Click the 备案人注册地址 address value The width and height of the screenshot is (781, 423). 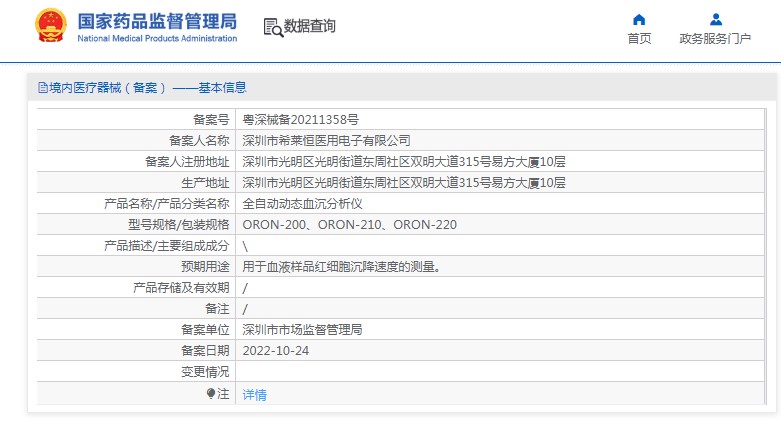[404, 161]
